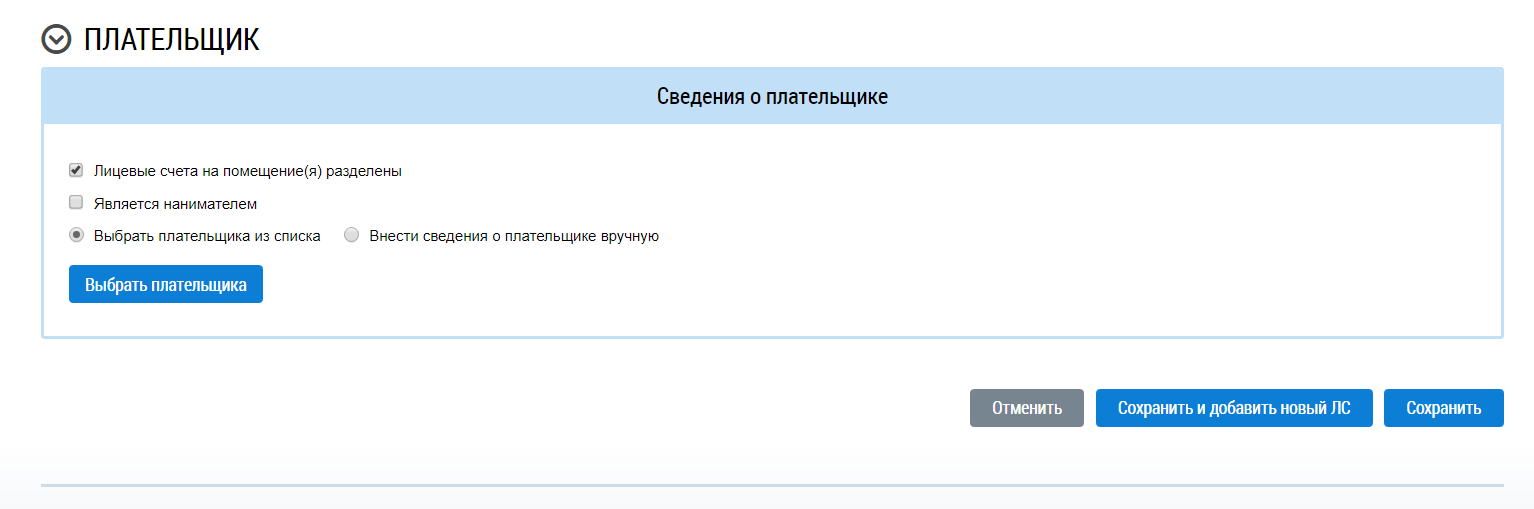The width and height of the screenshot is (1534, 509).
Task: Enable the Является нанимателем checkbox
Action: 76,203
